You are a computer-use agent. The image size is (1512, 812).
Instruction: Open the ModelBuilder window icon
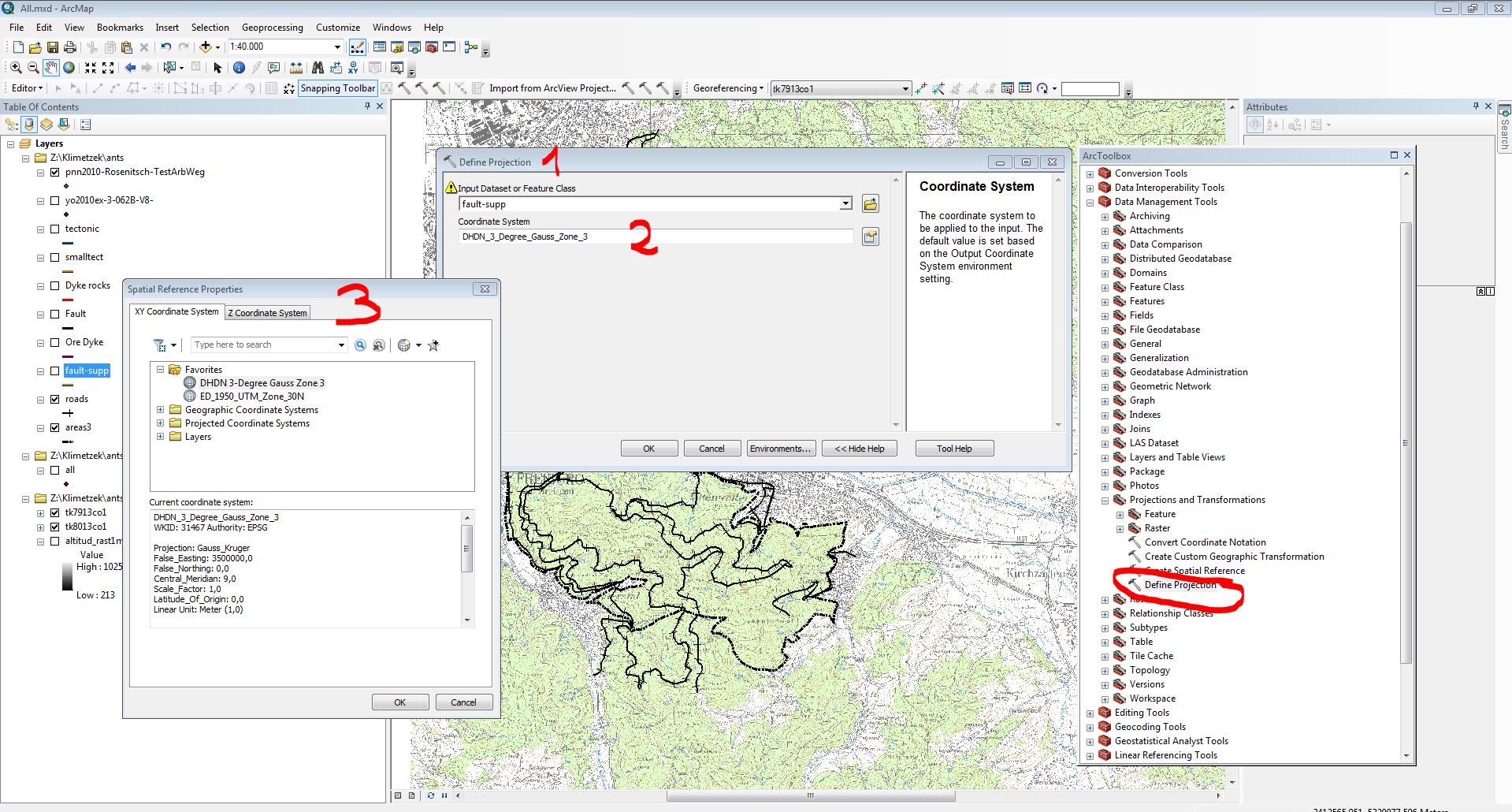pyautogui.click(x=471, y=47)
